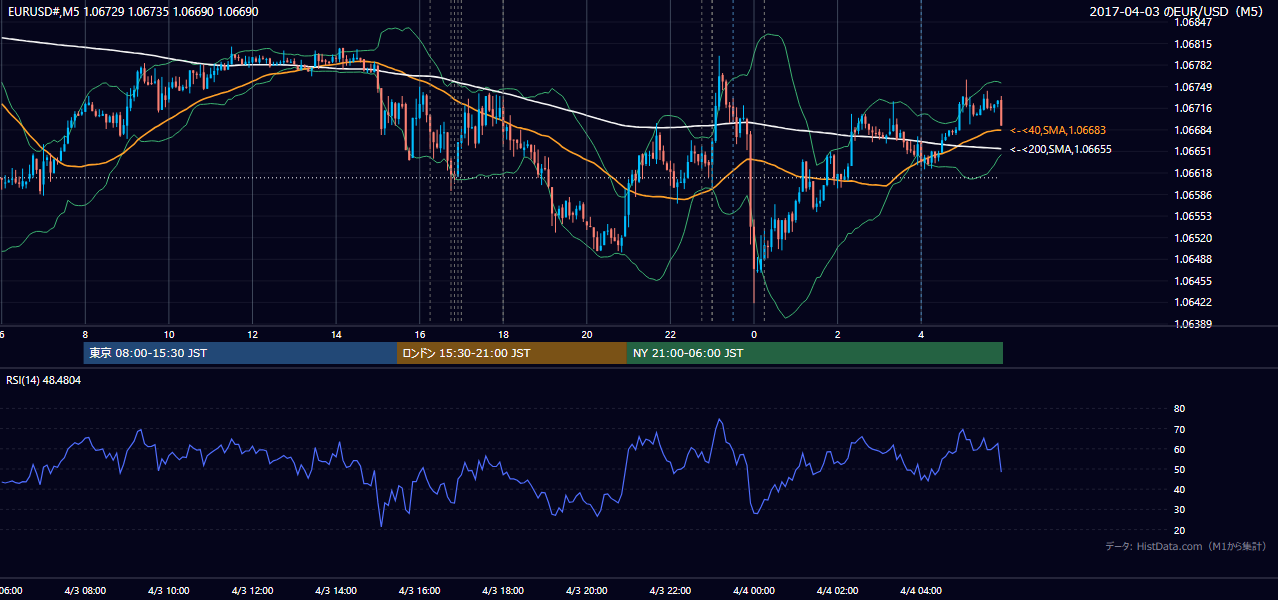Image resolution: width=1278 pixels, height=600 pixels.
Task: Click price axis value 1.06618
Action: [x=1193, y=173]
